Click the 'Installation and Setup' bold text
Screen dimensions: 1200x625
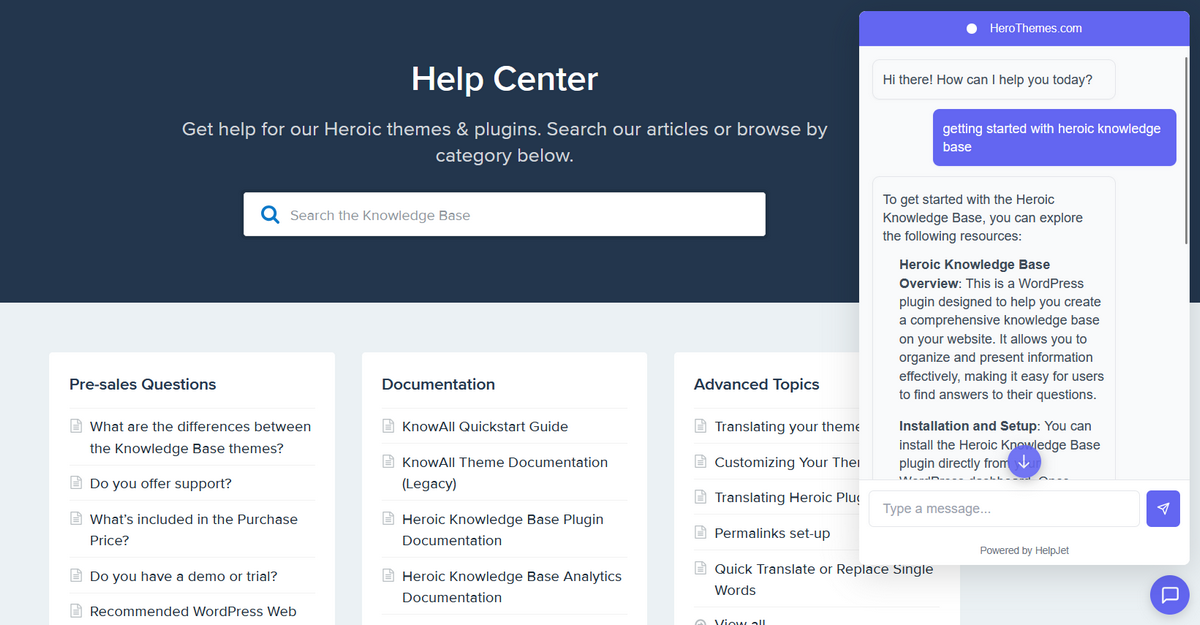click(x=970, y=426)
